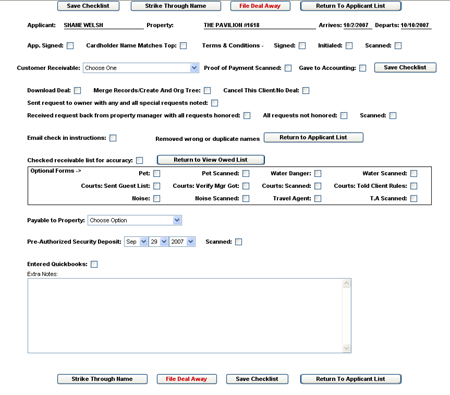Mark Email check in instructions checkbox
The height and width of the screenshot is (395, 450).
113,138
